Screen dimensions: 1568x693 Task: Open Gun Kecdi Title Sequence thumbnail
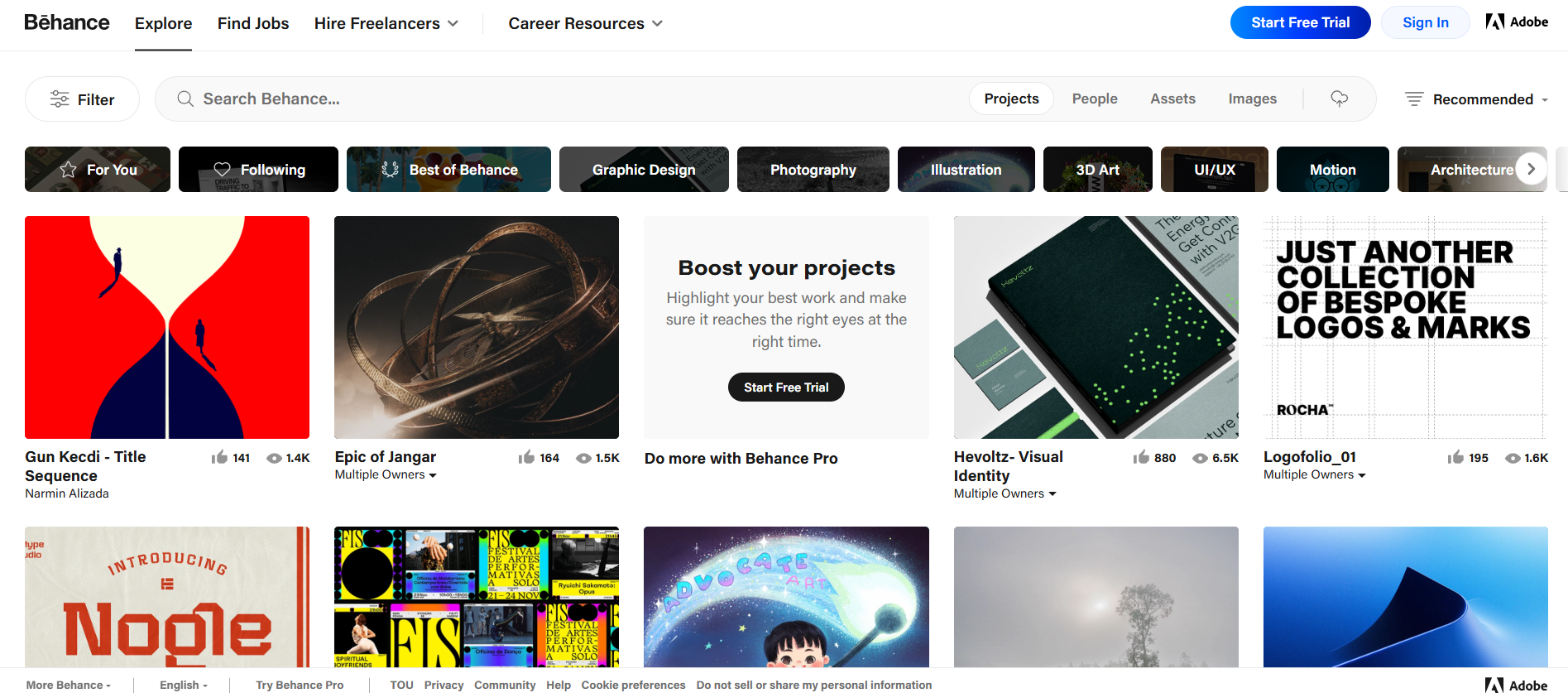click(x=167, y=327)
